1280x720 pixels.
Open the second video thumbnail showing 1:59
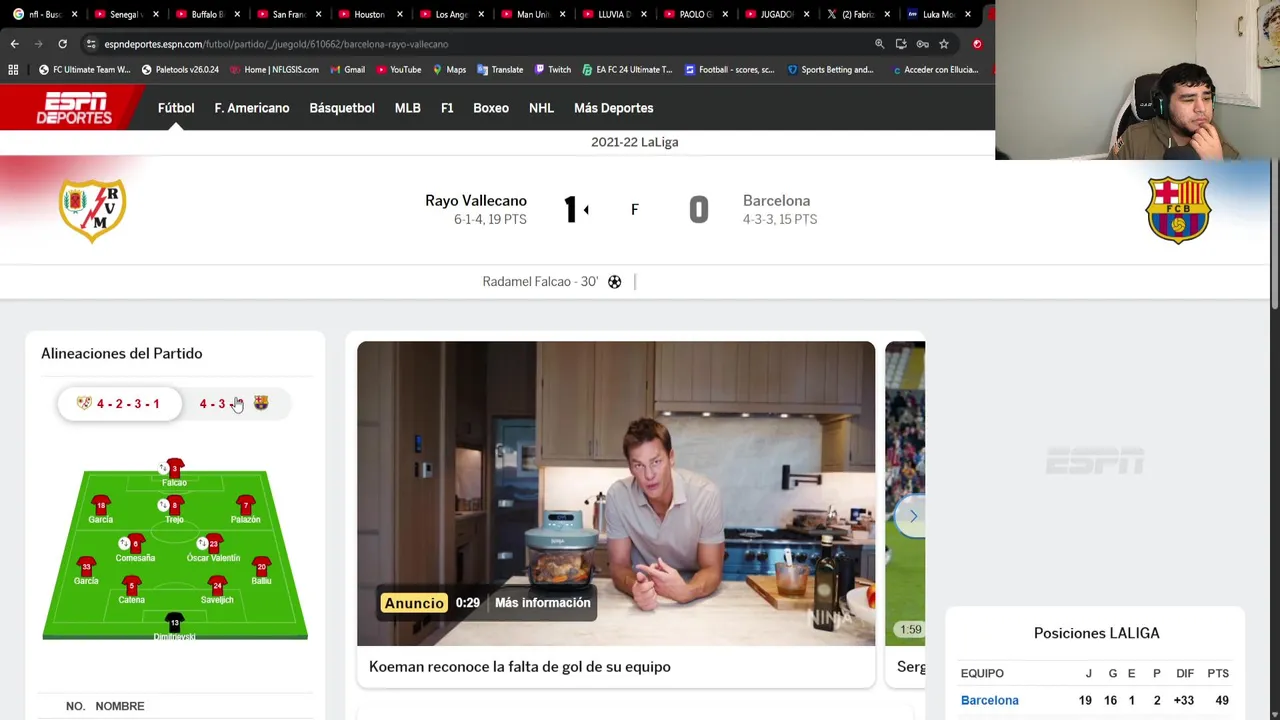905,493
